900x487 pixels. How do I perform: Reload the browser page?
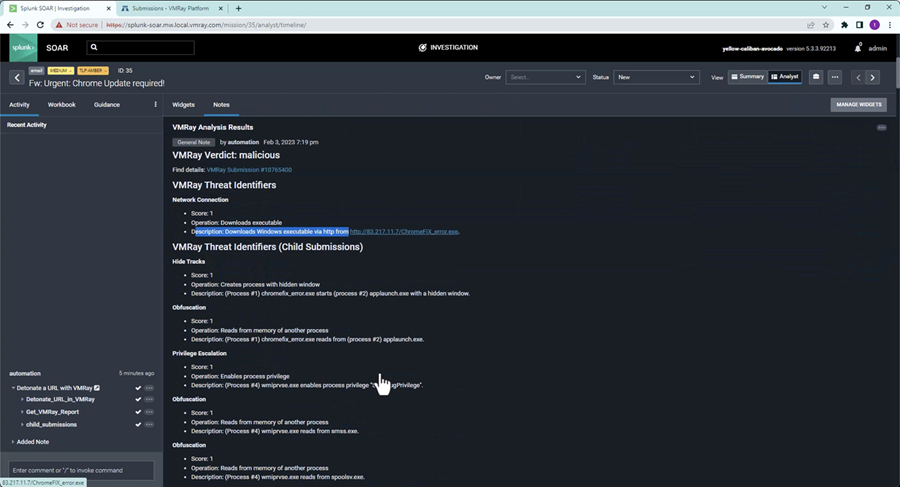tap(40, 25)
